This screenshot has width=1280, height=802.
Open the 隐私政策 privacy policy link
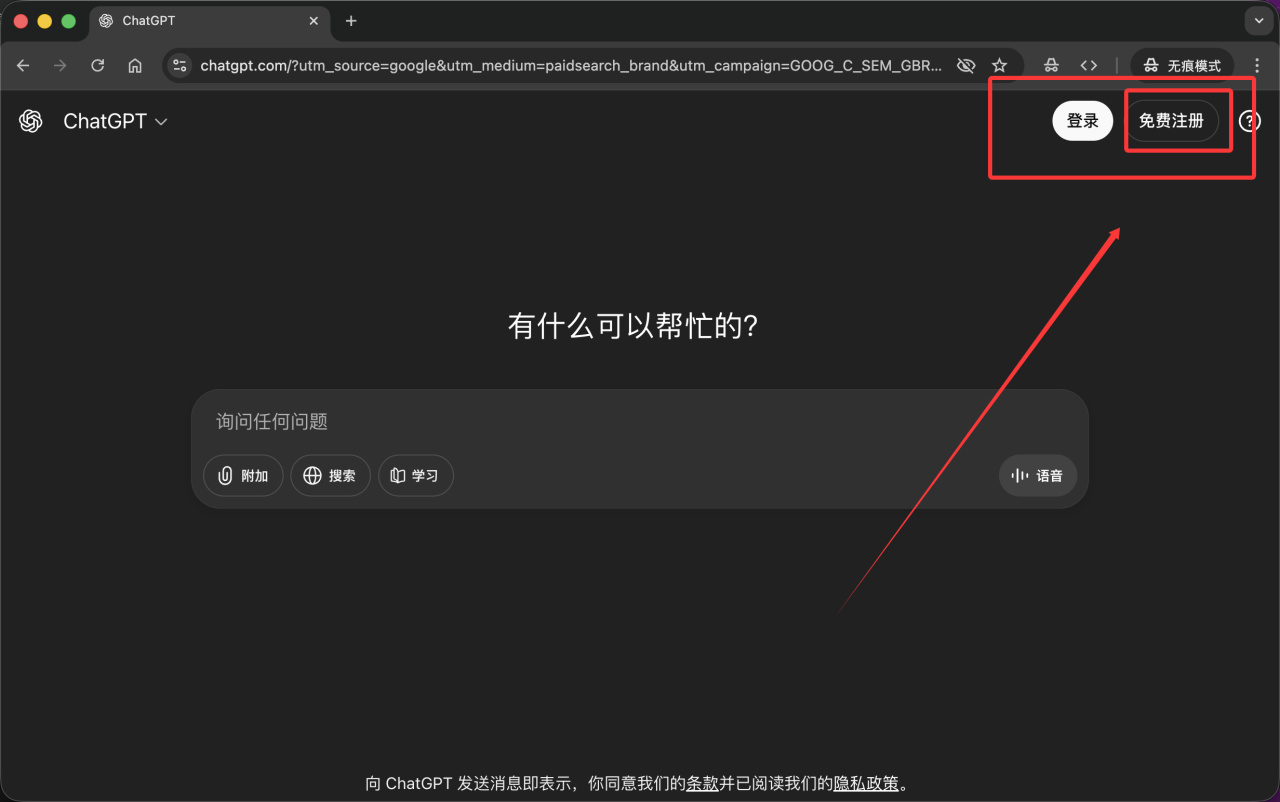[866, 783]
